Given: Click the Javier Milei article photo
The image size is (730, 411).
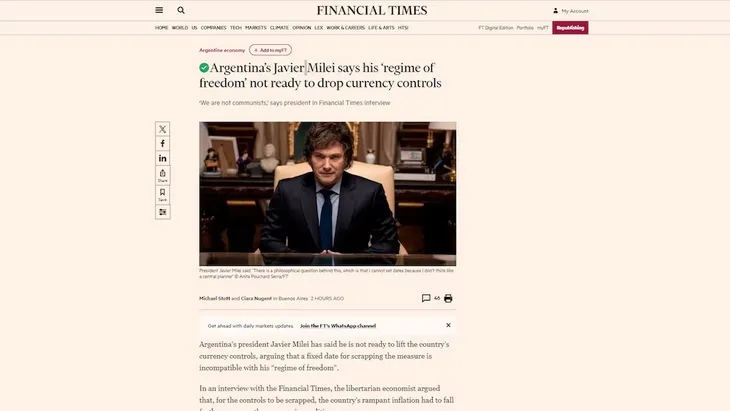Looking at the screenshot, I should pyautogui.click(x=328, y=194).
